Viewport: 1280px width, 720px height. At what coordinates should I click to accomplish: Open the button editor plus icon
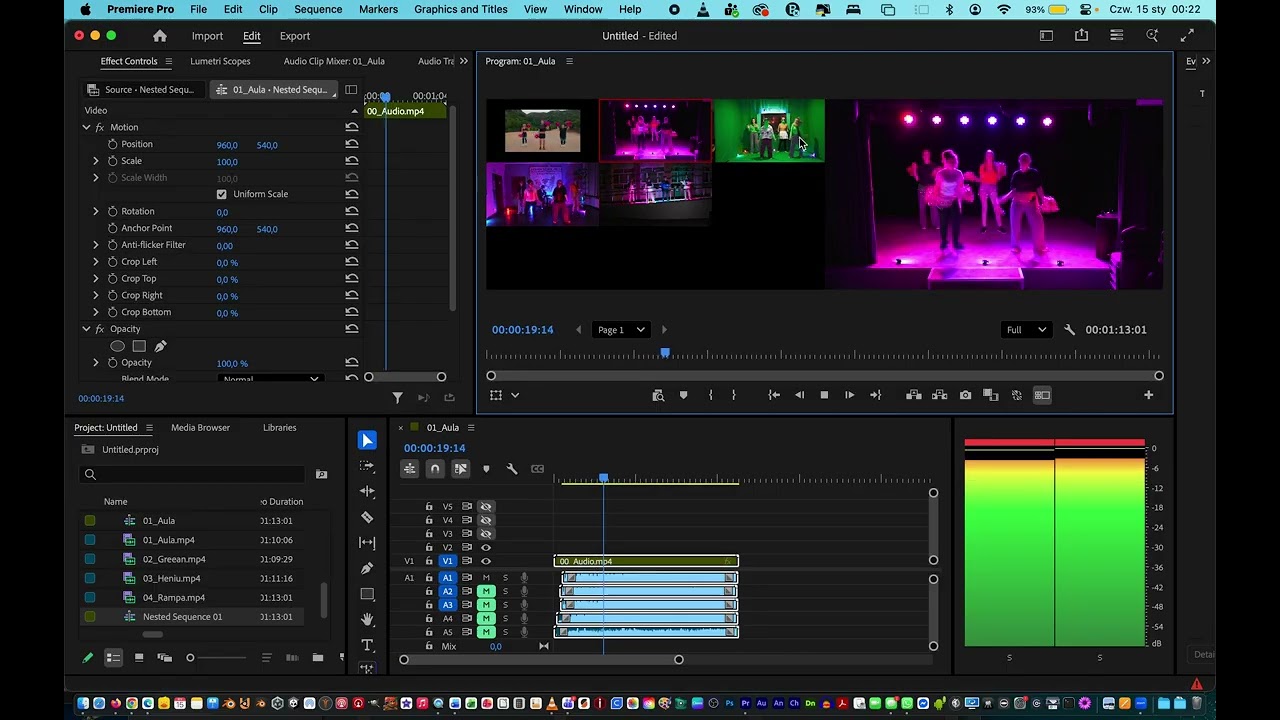1148,395
